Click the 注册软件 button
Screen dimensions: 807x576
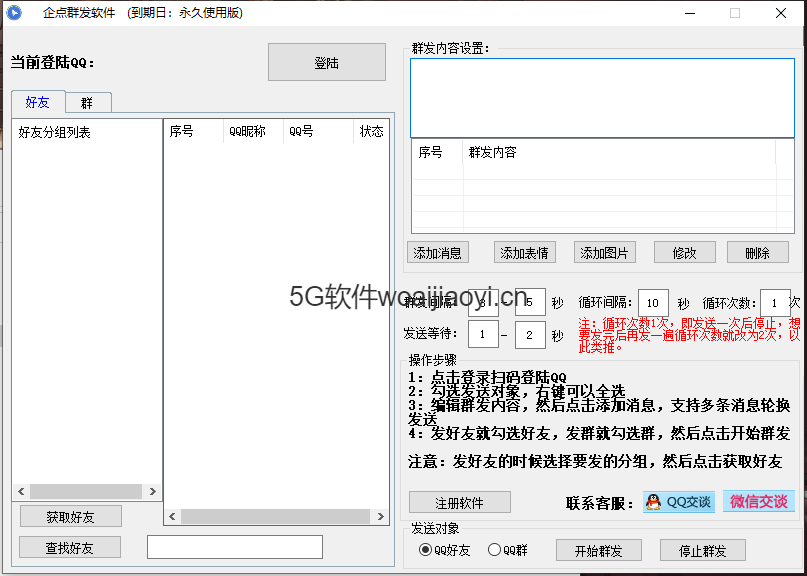coord(460,502)
